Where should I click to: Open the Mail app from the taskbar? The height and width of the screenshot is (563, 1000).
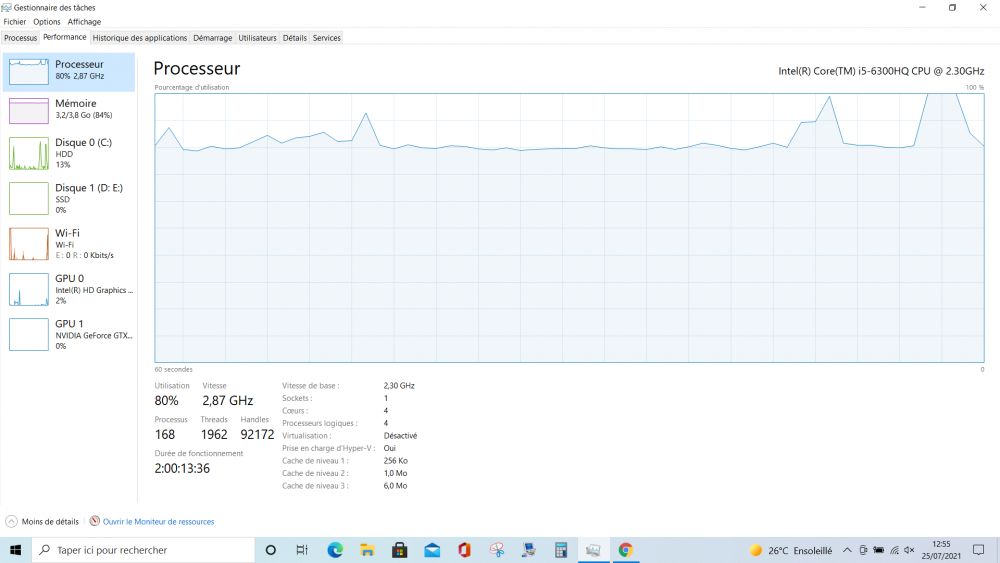432,550
